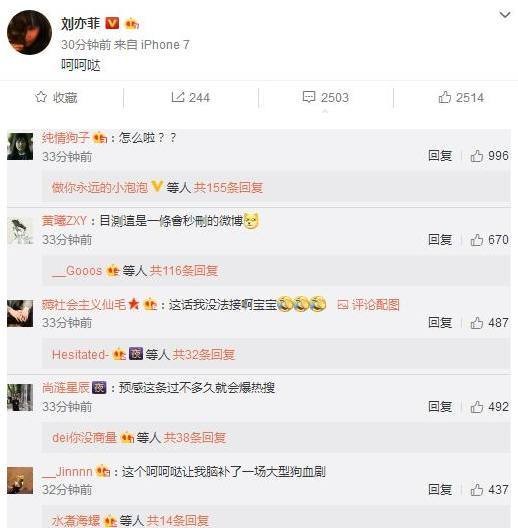Screen dimensions: 518x528
Task: Like the comment with 670 thumbs-up
Action: pyautogui.click(x=477, y=240)
